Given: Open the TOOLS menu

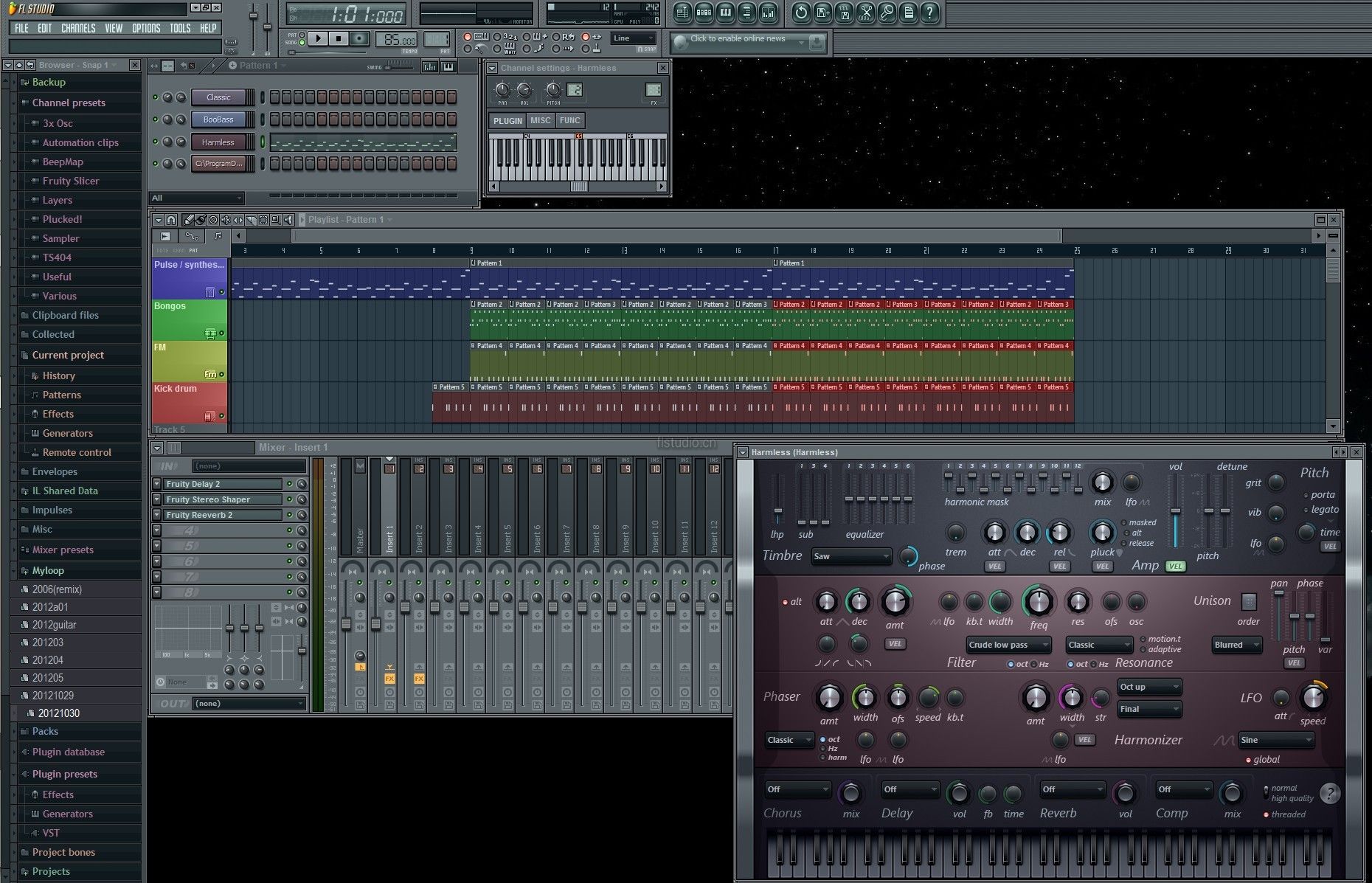Looking at the screenshot, I should (180, 28).
